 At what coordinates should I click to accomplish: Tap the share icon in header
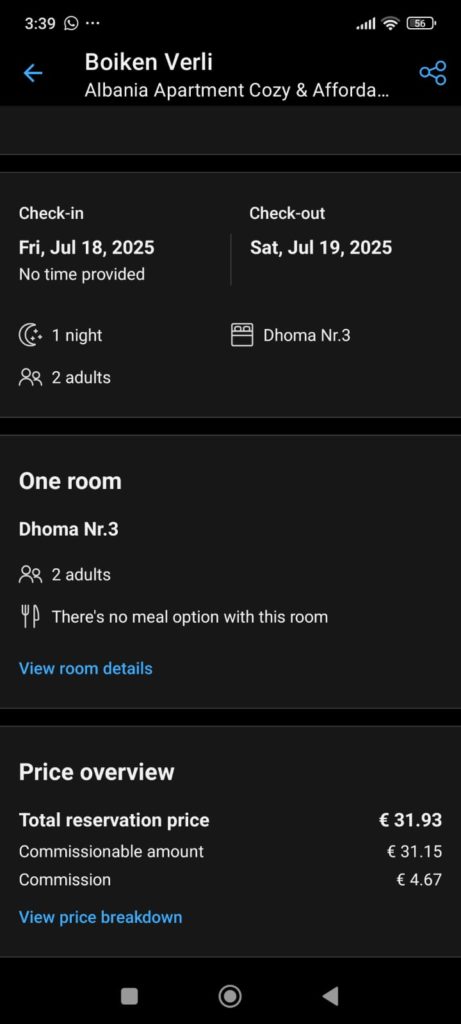point(432,73)
